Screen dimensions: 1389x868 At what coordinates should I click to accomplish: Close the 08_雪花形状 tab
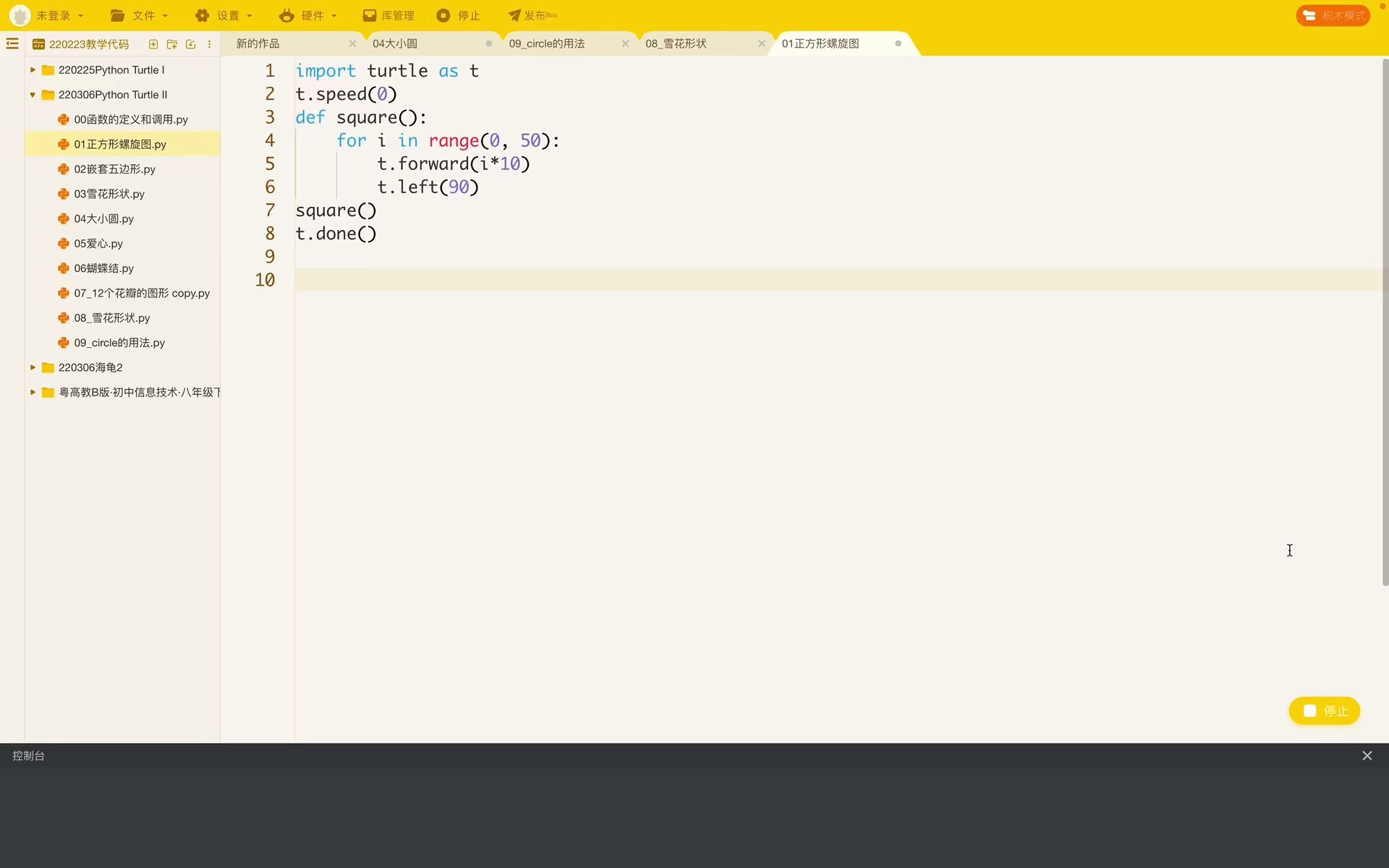coord(762,43)
